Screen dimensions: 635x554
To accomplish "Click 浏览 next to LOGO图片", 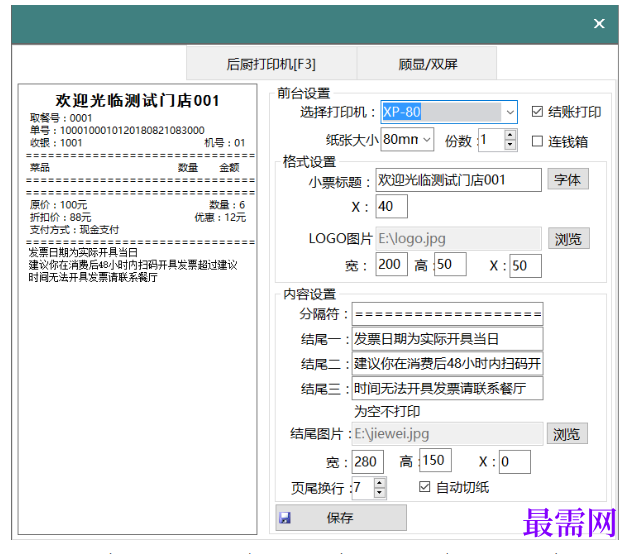I will pos(569,239).
